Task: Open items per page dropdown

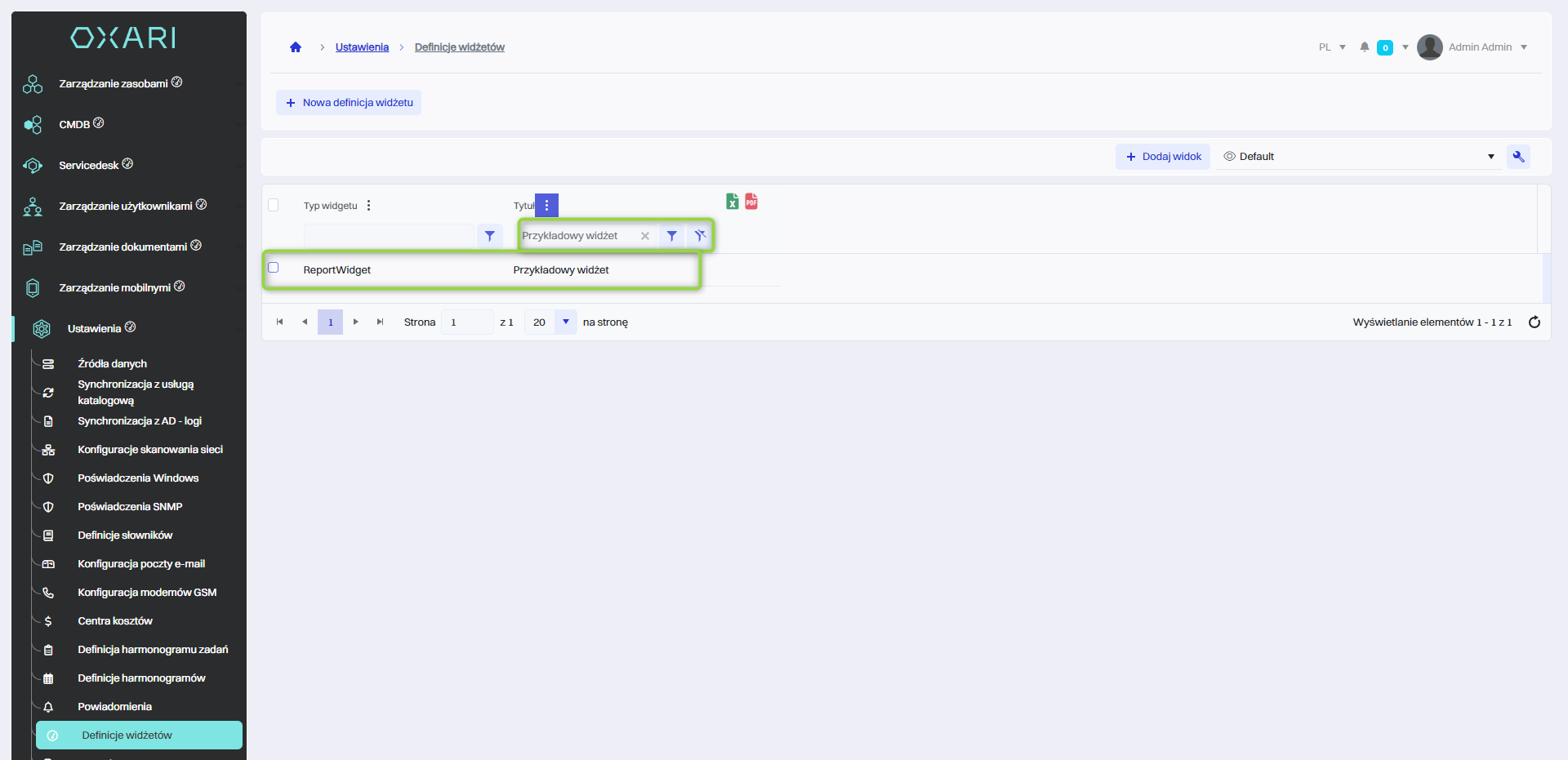Action: coord(565,322)
